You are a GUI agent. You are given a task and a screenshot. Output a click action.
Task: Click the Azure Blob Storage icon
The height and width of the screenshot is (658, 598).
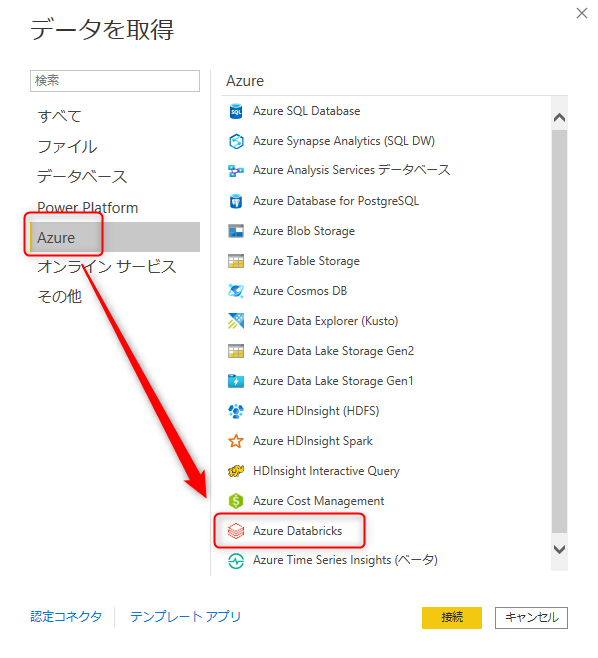[236, 231]
